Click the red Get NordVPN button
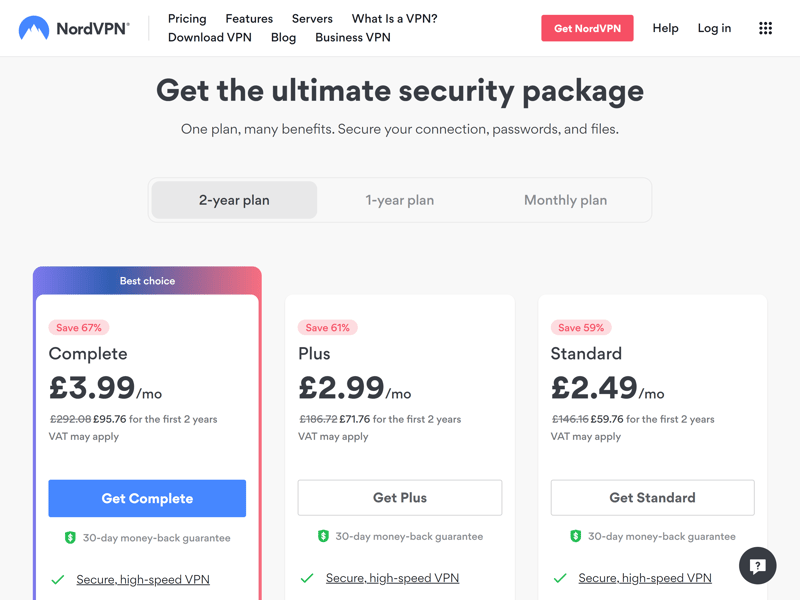The image size is (800, 600). point(587,28)
